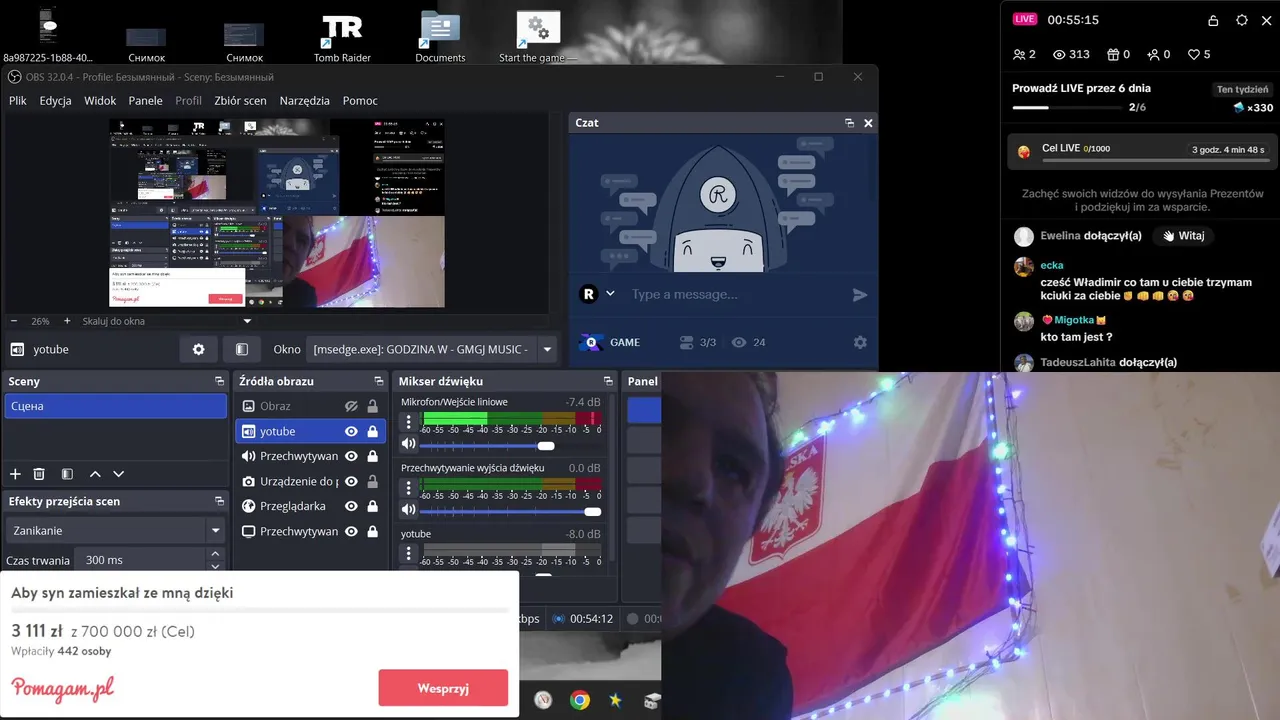Unlock the yotube source

372,431
